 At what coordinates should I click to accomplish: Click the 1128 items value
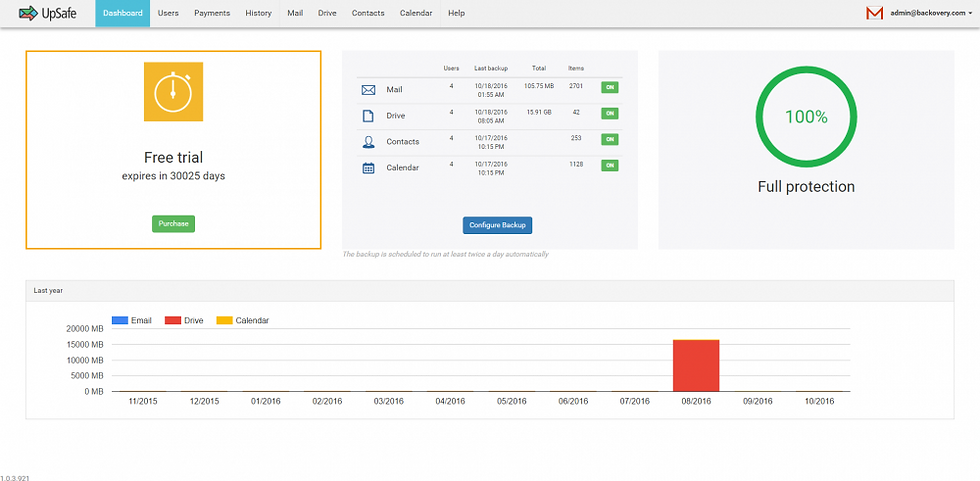[576, 163]
